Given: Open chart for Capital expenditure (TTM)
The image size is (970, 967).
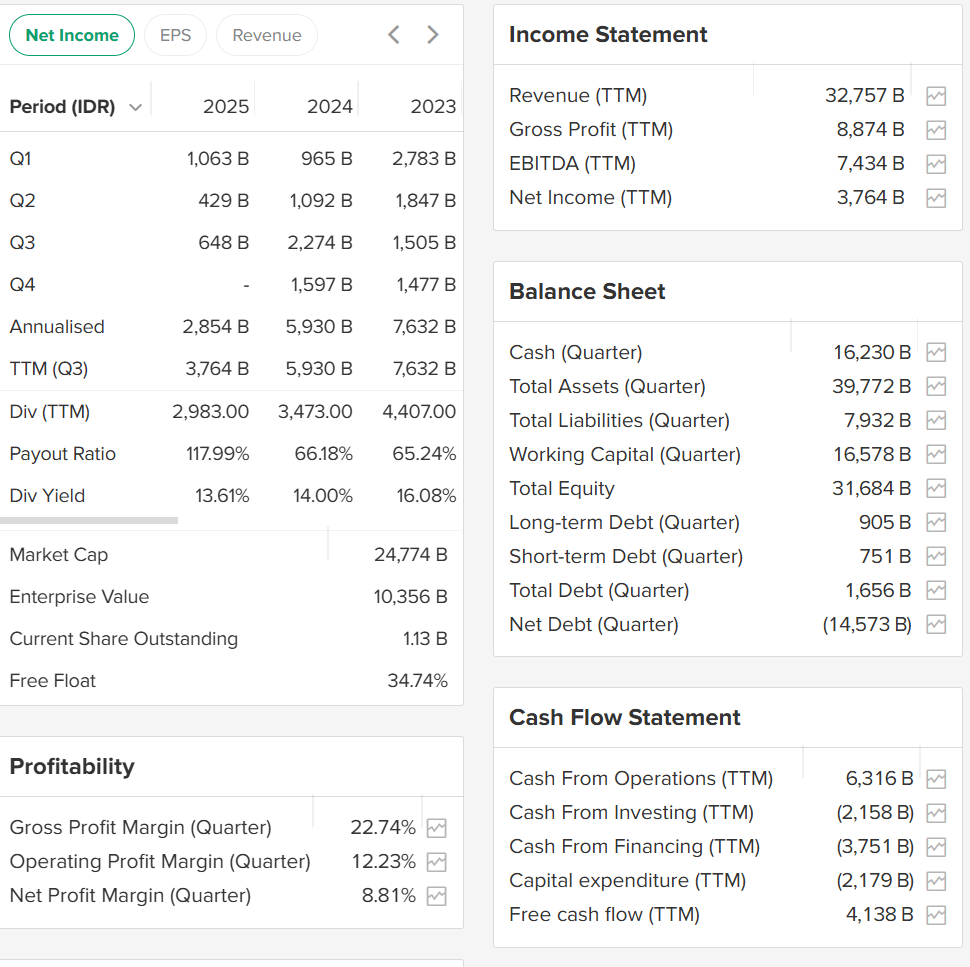Looking at the screenshot, I should point(936,881).
